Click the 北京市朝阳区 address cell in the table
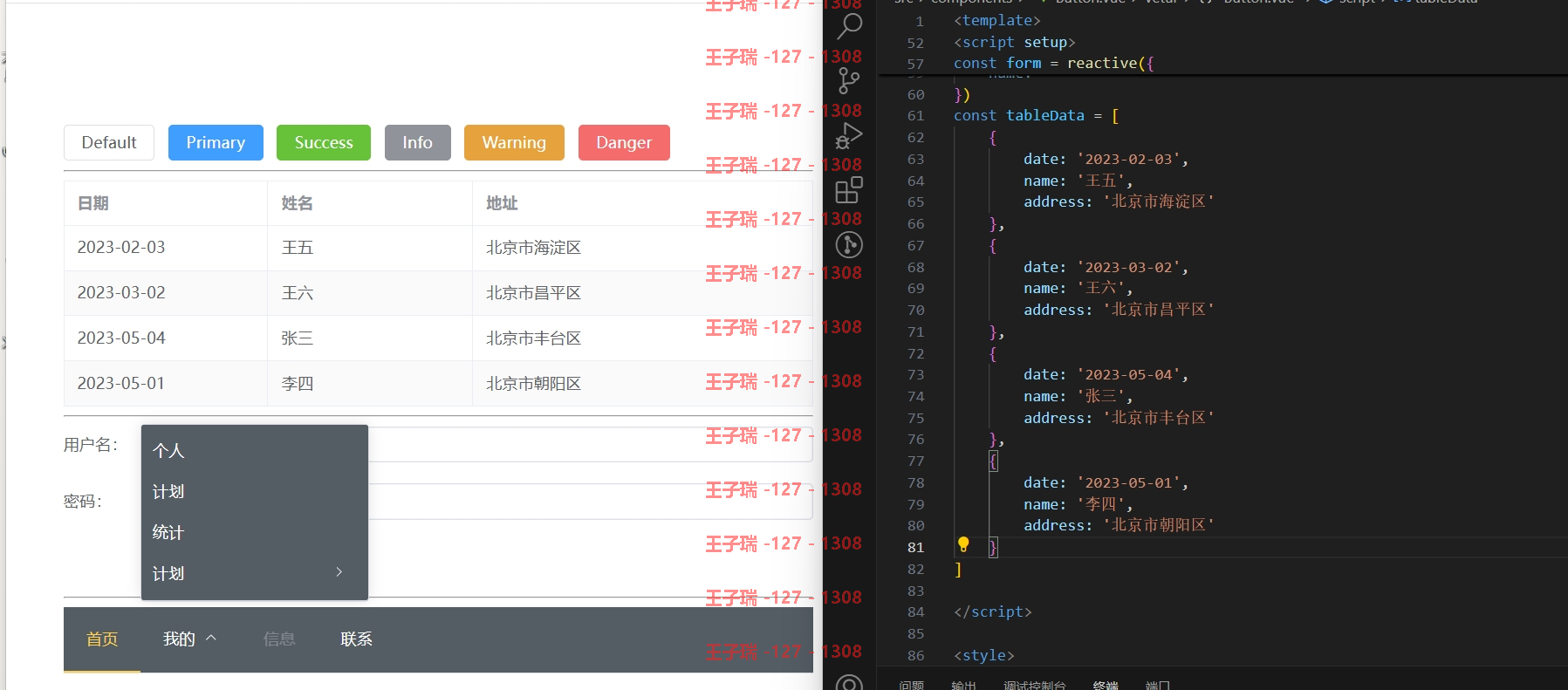 642,384
